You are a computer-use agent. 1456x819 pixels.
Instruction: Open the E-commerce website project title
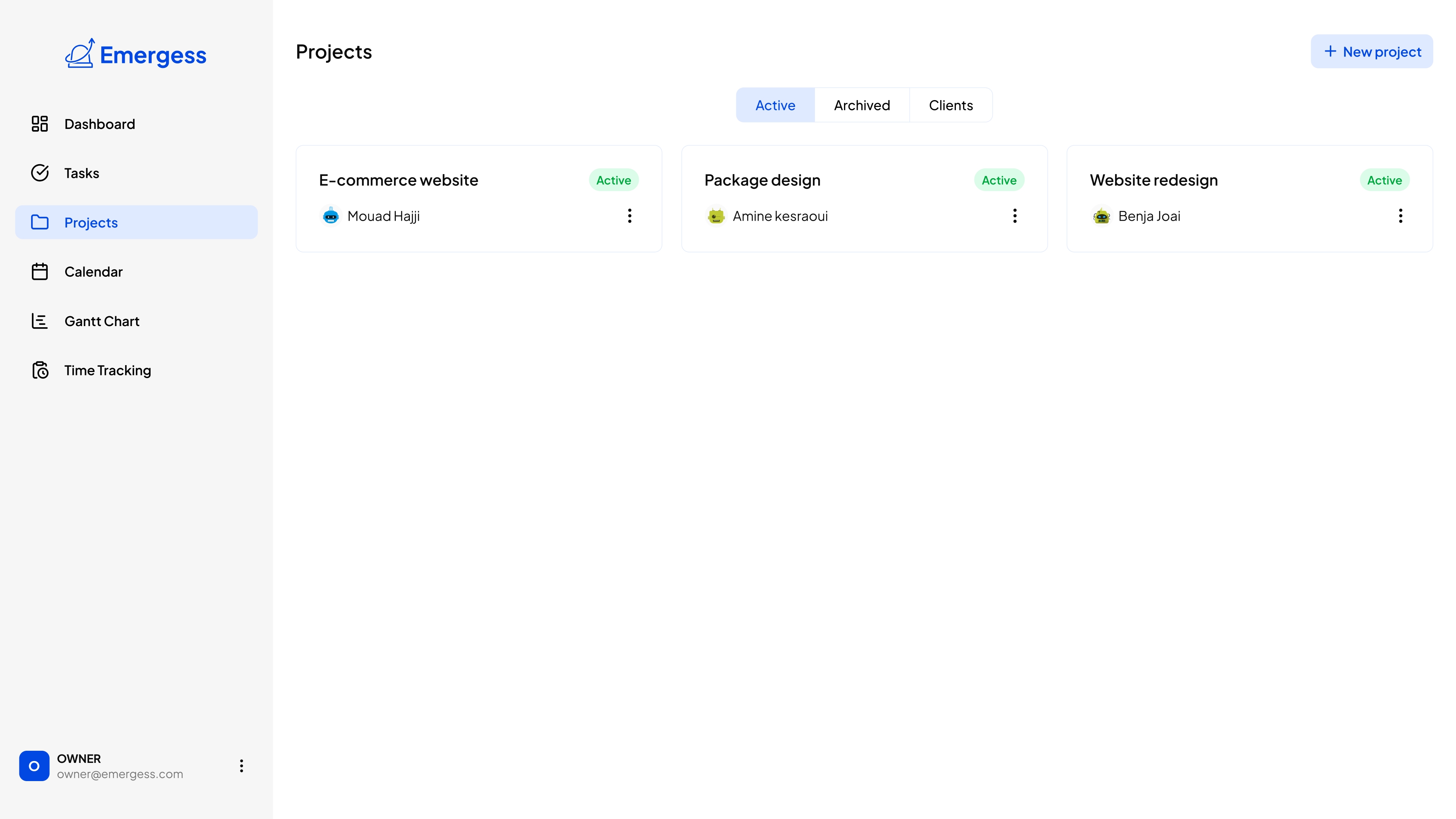399,180
